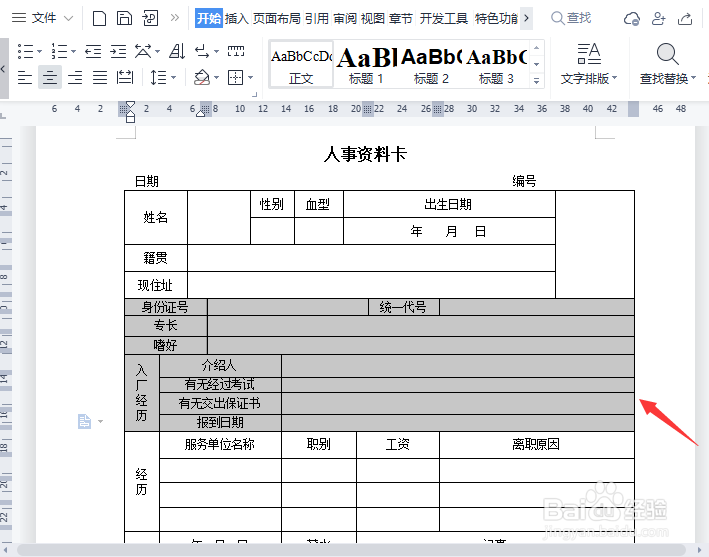Viewport: 709px width, 557px height.
Task: Open numbered list dropdown arrow
Action: (73, 52)
